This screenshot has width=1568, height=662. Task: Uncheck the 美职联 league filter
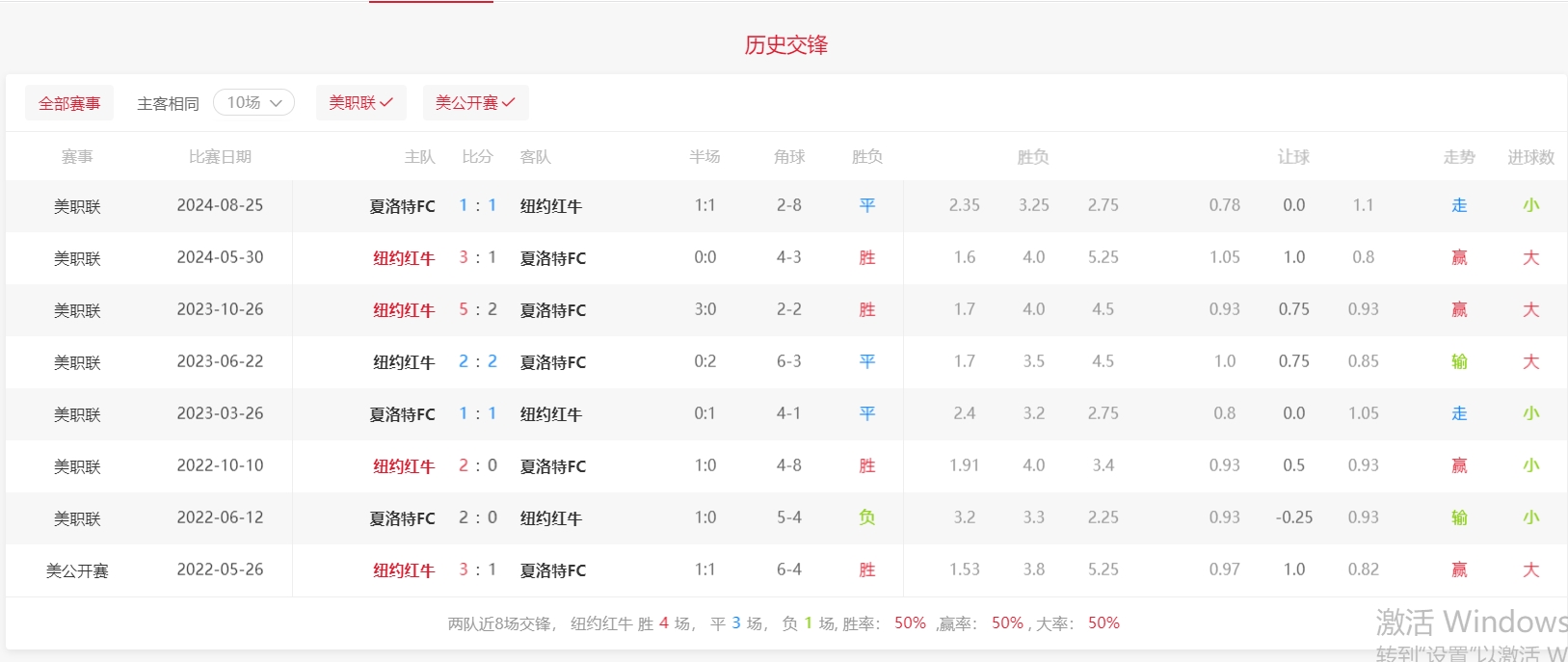[360, 102]
